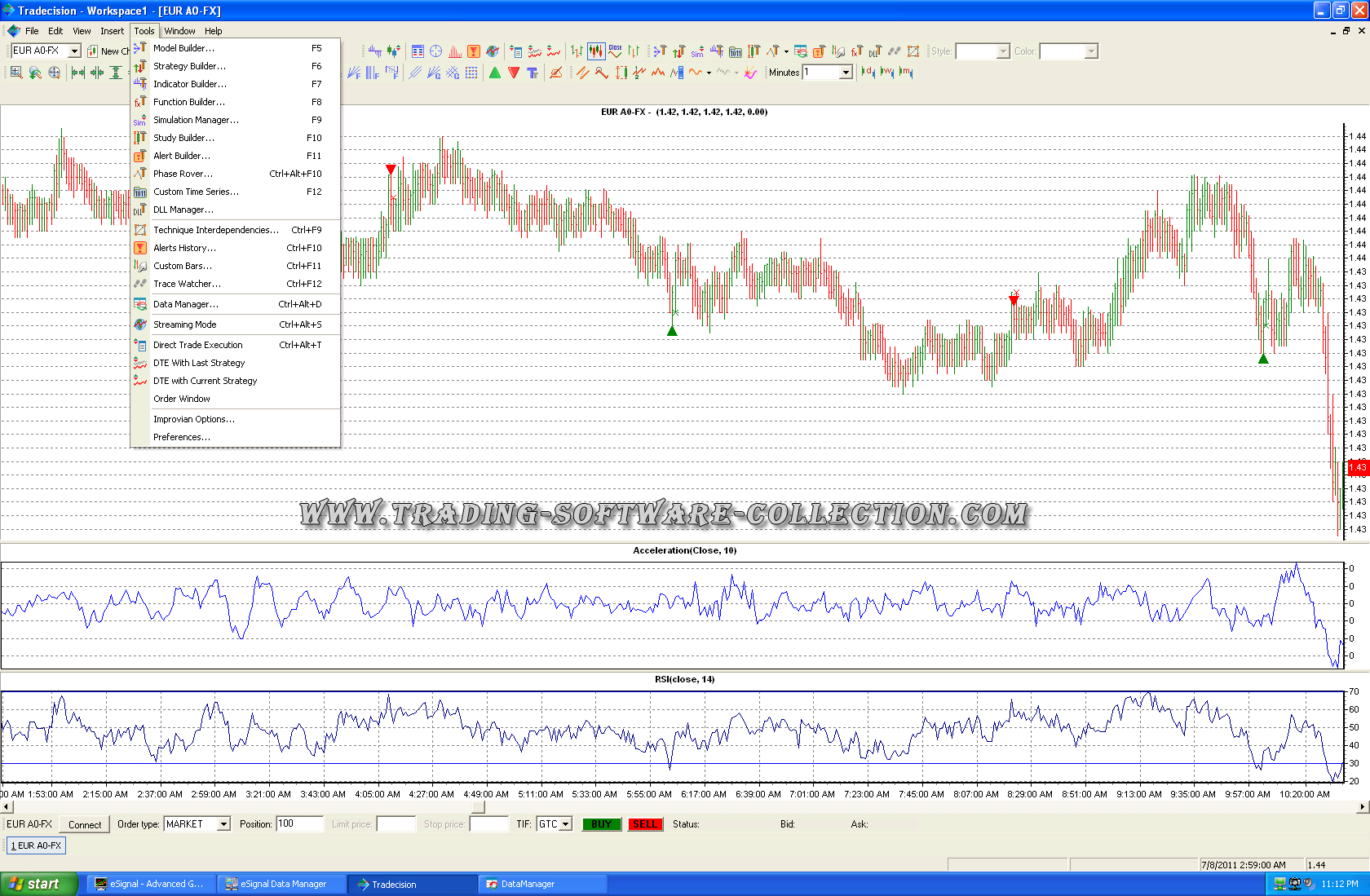1370x896 pixels.
Task: Switch chart to candlestick display style
Action: [x=596, y=51]
